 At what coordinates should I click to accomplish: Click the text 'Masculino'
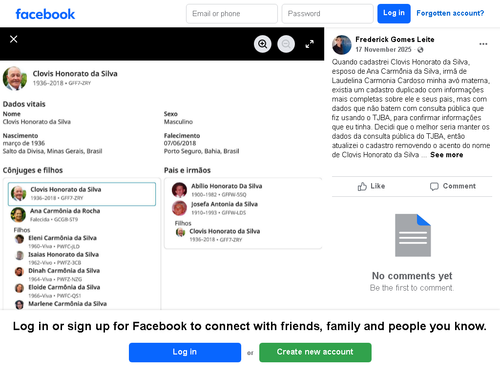178,122
